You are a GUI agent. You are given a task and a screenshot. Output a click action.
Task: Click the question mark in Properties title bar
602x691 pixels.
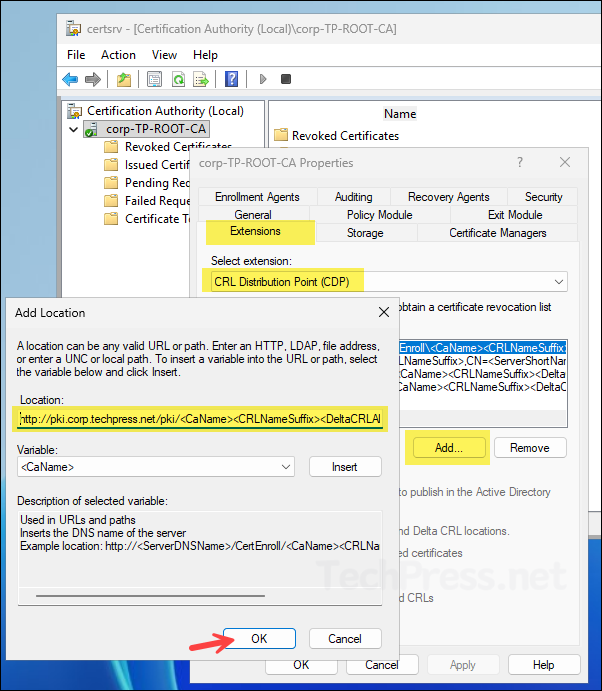(520, 162)
